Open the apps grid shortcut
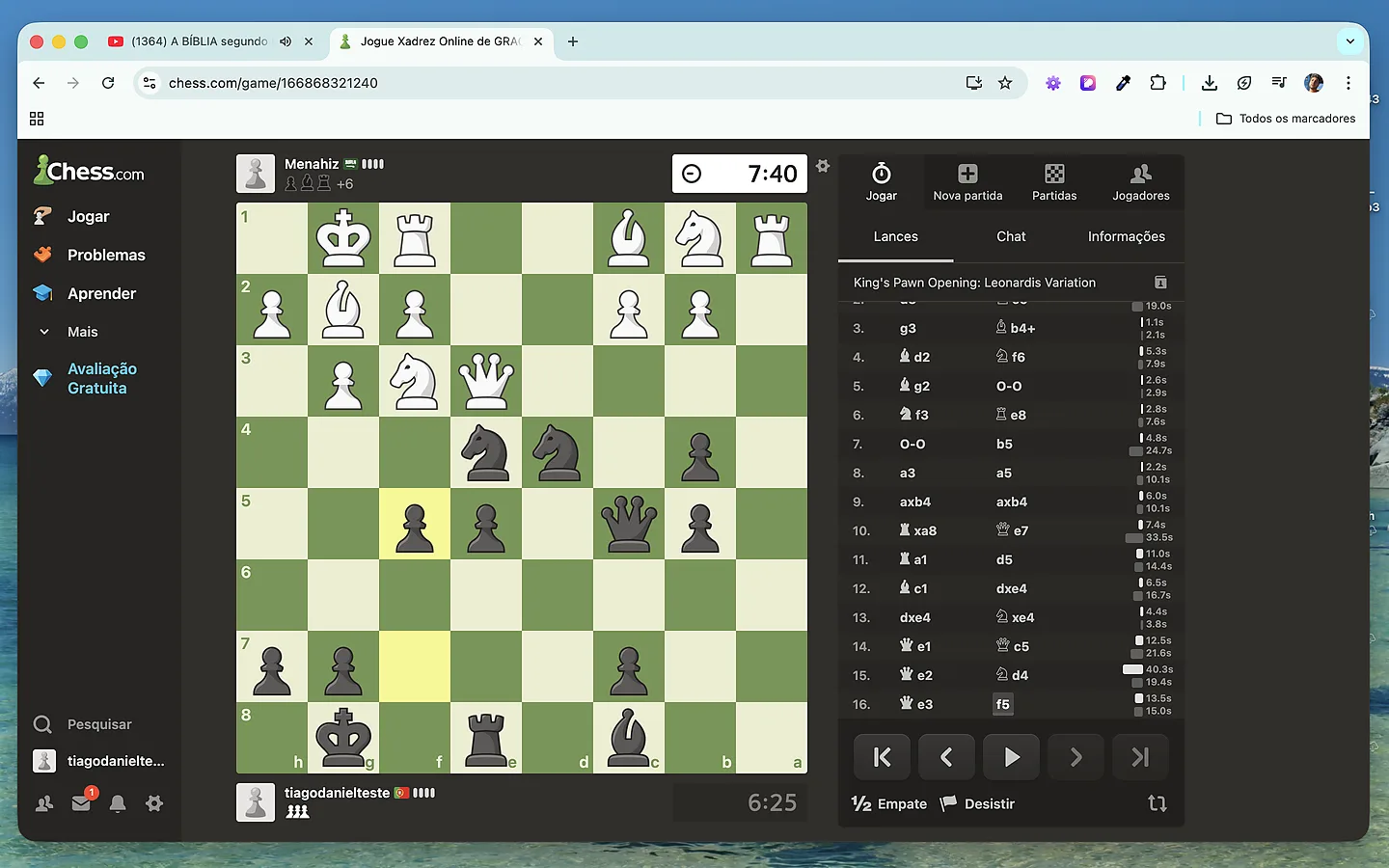The image size is (1389, 868). 37,119
